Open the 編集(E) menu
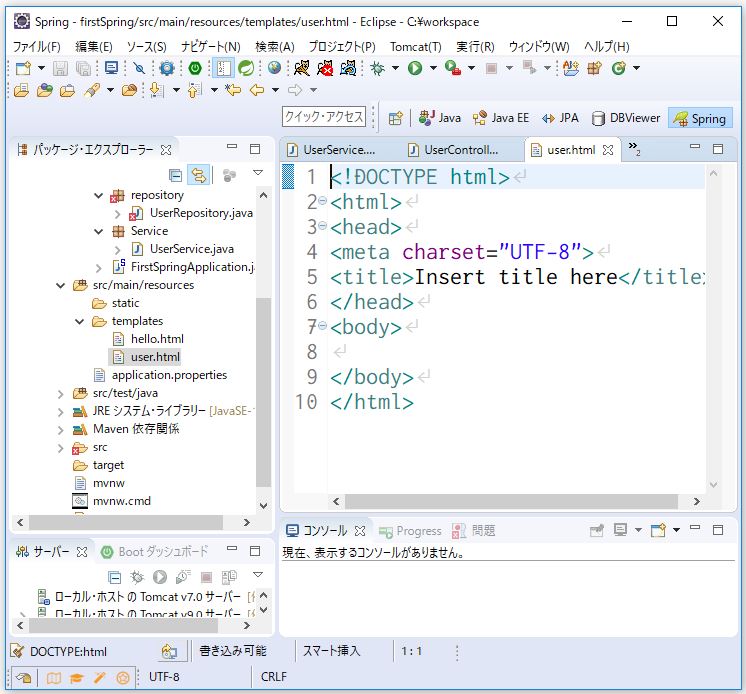Viewport: 746px width, 694px height. (x=94, y=47)
